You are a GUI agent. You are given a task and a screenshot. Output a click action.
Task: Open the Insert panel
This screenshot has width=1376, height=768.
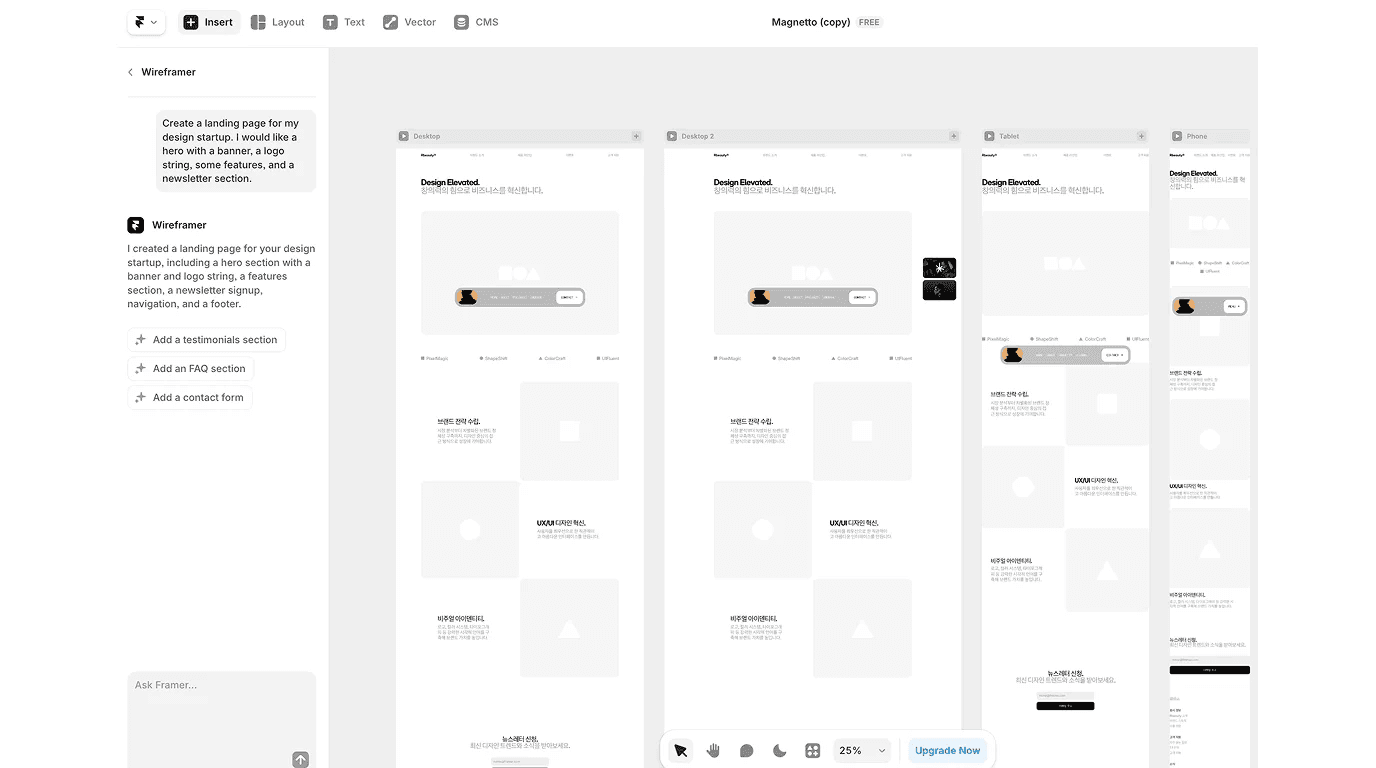pyautogui.click(x=209, y=22)
